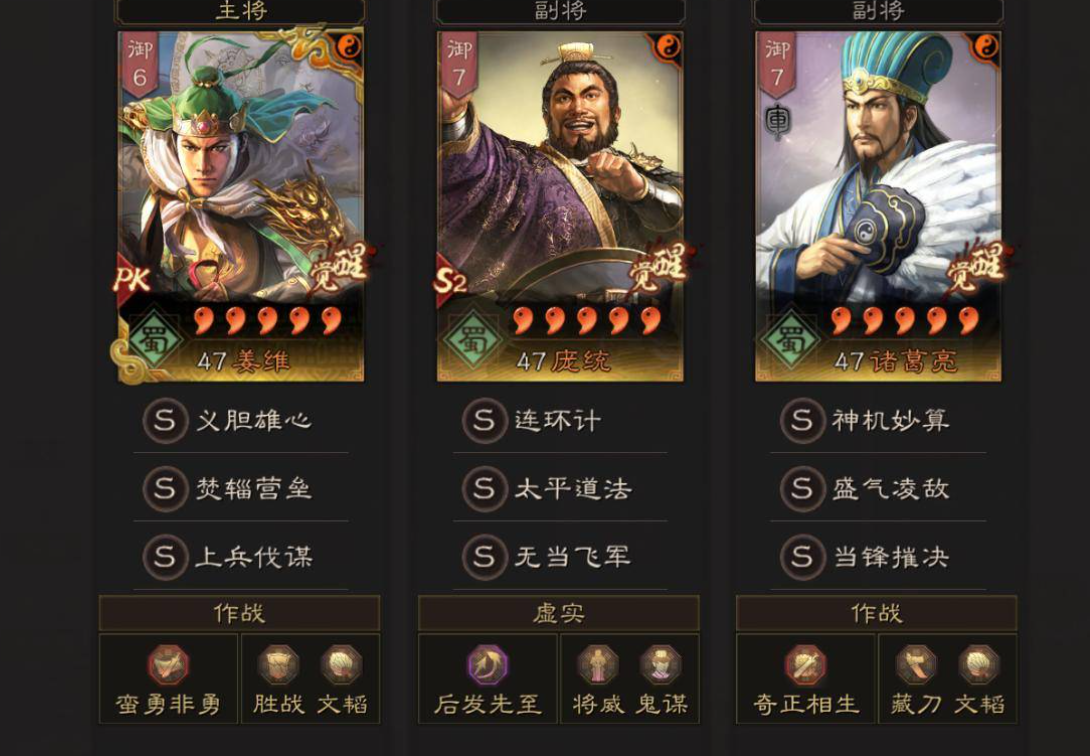Viewport: 1090px width, 756px height.
Task: Open the 后发先至 tactic icon
Action: tap(487, 665)
